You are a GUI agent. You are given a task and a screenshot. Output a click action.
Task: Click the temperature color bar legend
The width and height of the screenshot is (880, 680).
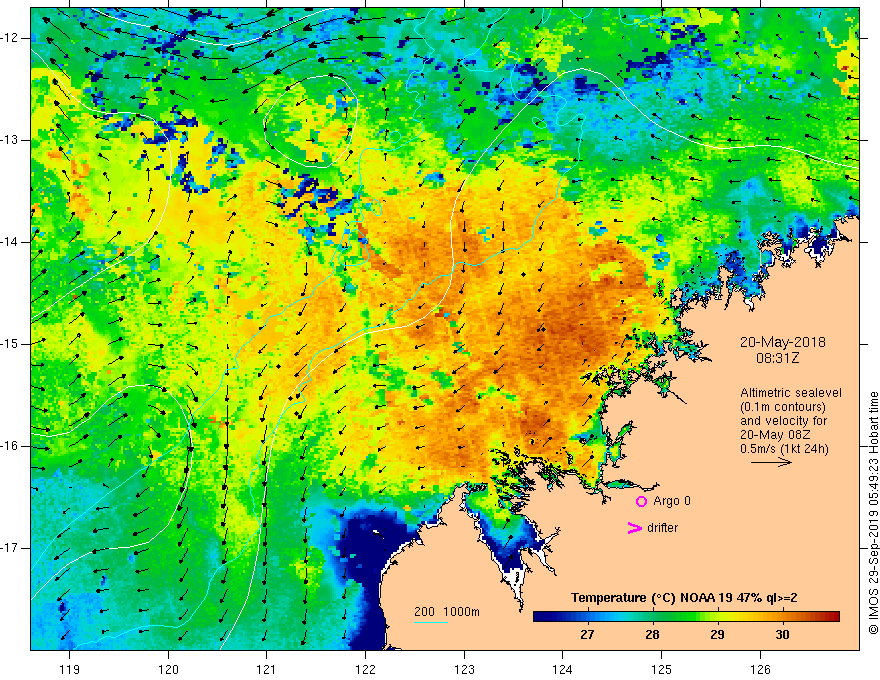coord(686,617)
